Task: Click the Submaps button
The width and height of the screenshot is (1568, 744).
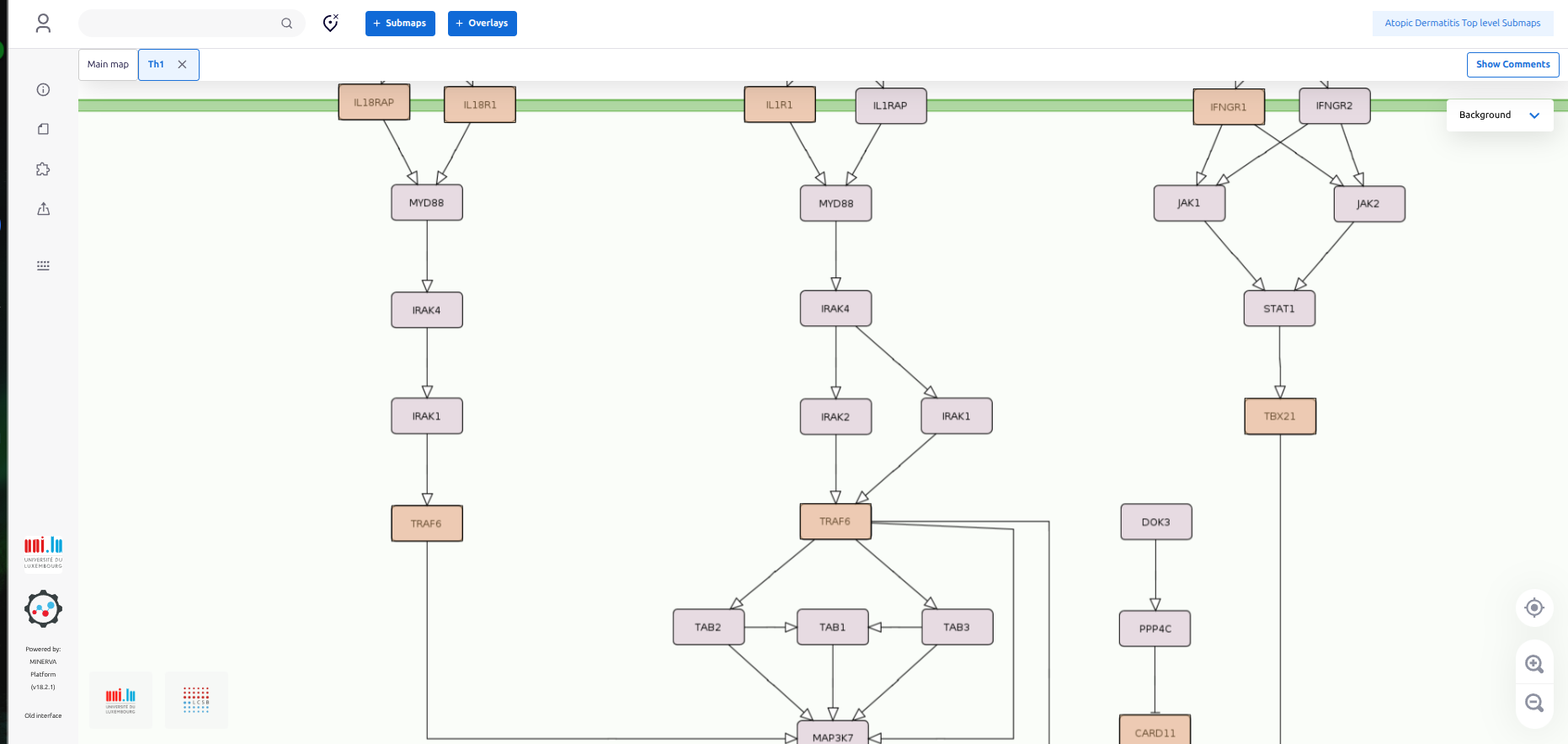Action: 400,24
